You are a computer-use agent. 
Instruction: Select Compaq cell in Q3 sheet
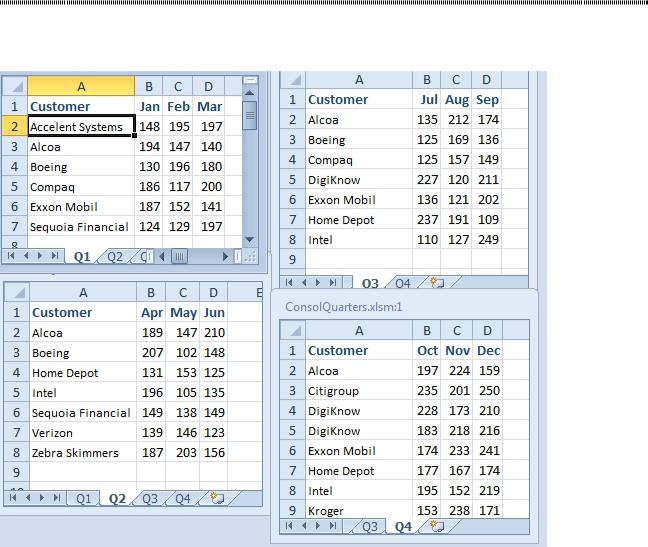[359, 160]
